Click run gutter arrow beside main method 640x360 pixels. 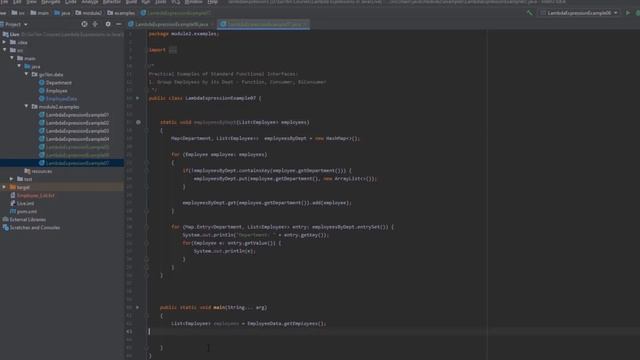click(138, 307)
